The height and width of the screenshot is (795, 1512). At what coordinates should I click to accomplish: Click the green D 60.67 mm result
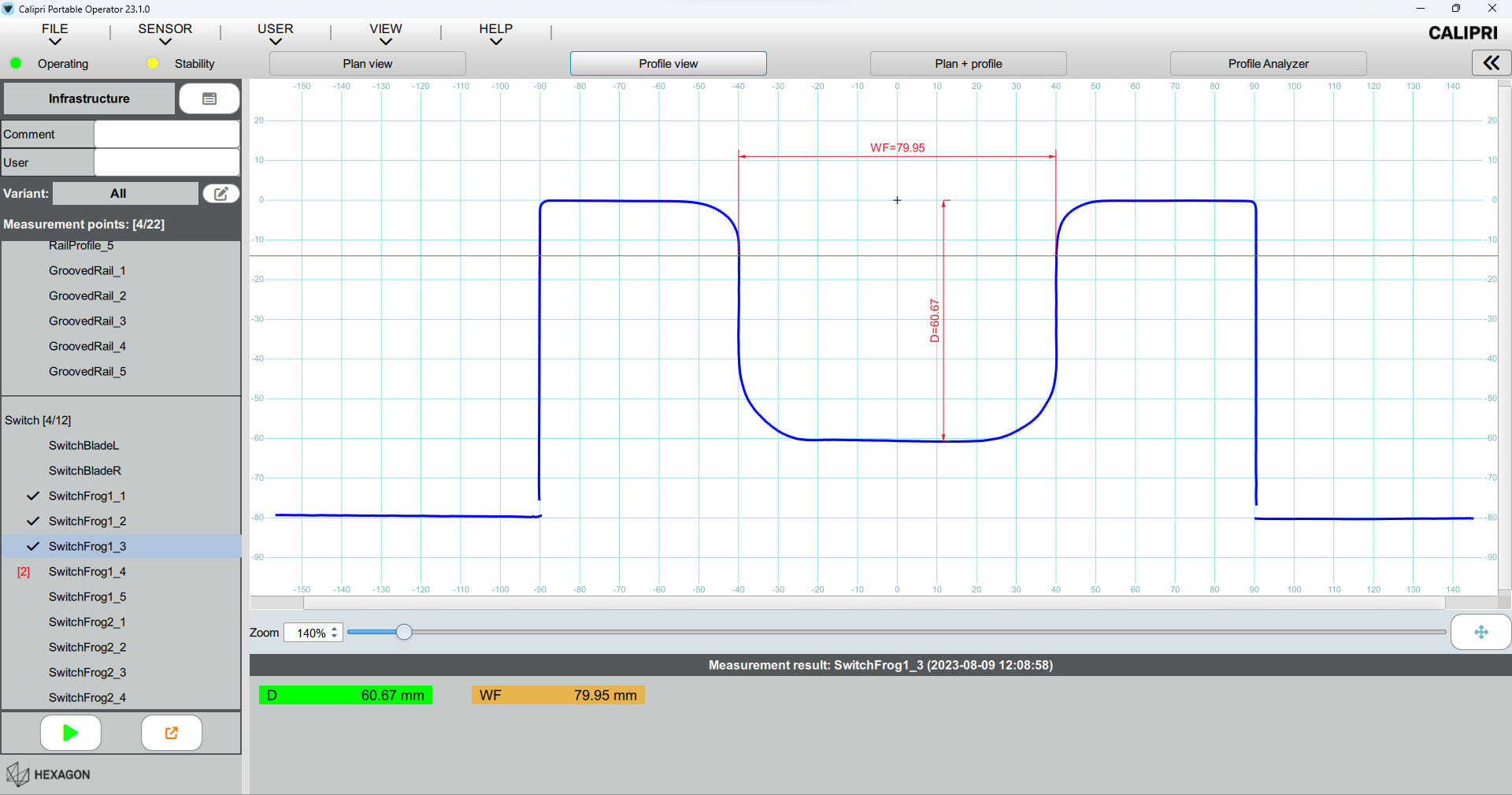click(x=346, y=695)
